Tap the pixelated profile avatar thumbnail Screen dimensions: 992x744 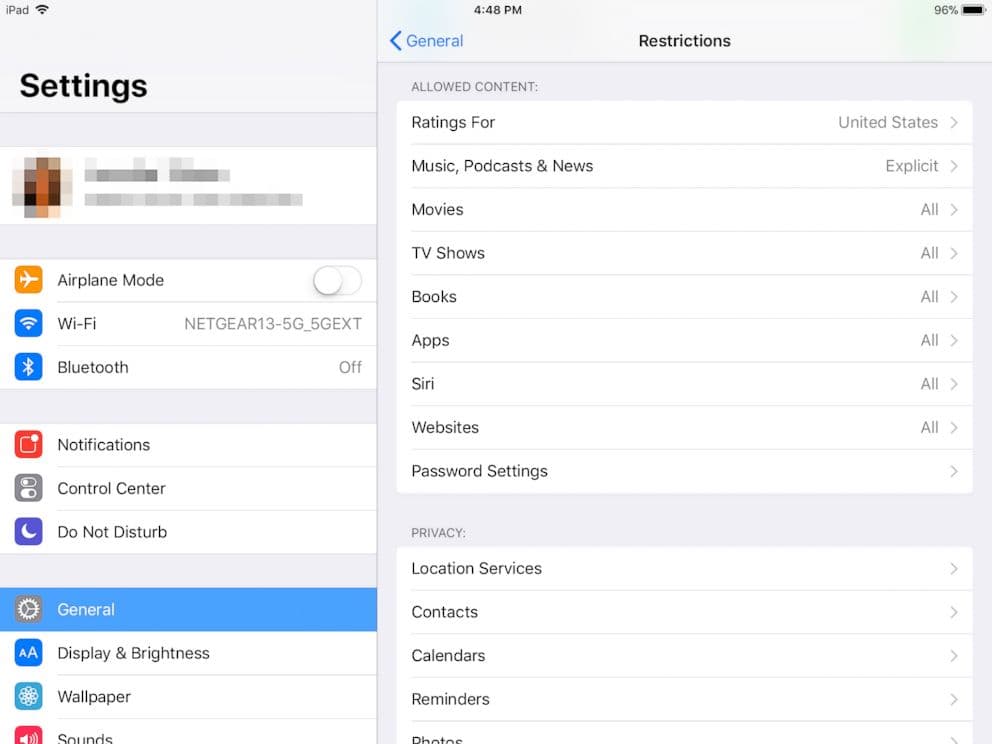coord(42,187)
